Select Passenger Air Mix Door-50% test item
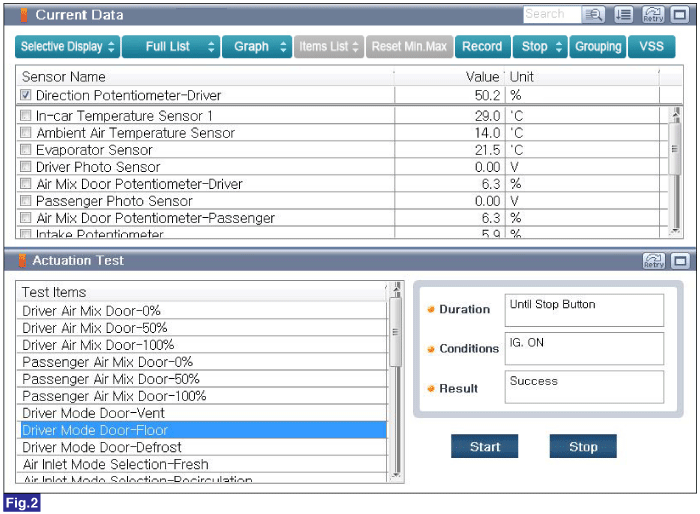 point(202,379)
